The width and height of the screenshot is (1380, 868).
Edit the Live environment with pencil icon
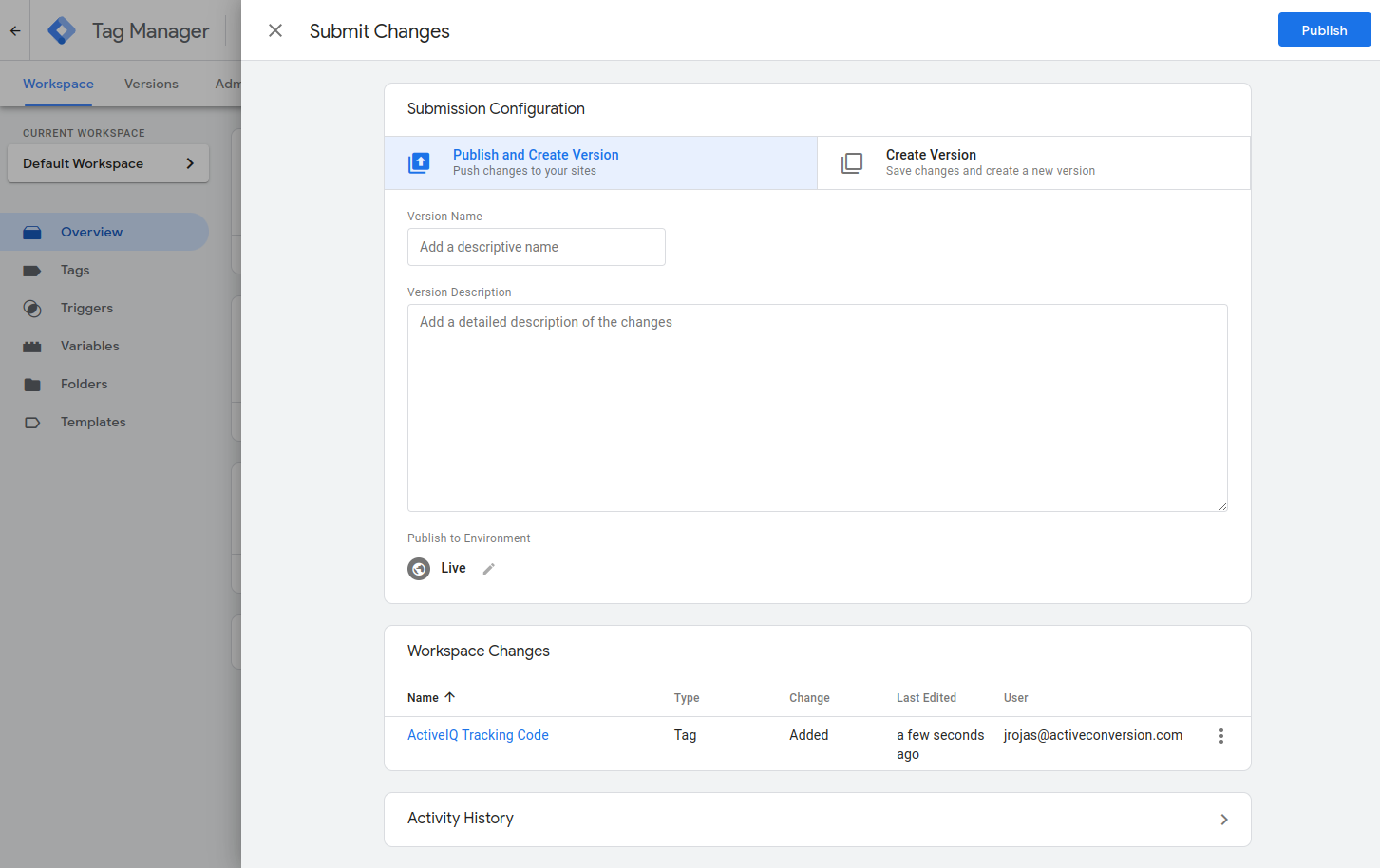point(489,569)
